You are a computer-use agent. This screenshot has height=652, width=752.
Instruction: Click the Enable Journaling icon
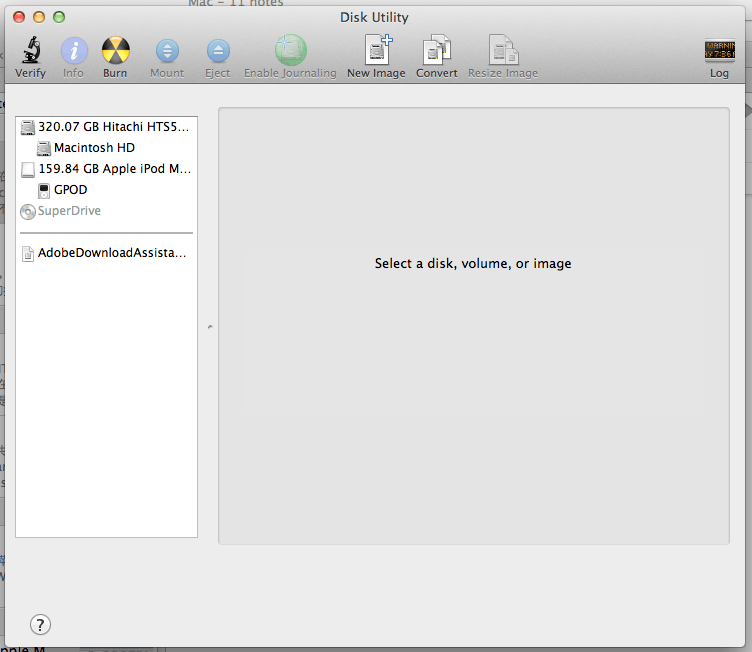[x=290, y=51]
